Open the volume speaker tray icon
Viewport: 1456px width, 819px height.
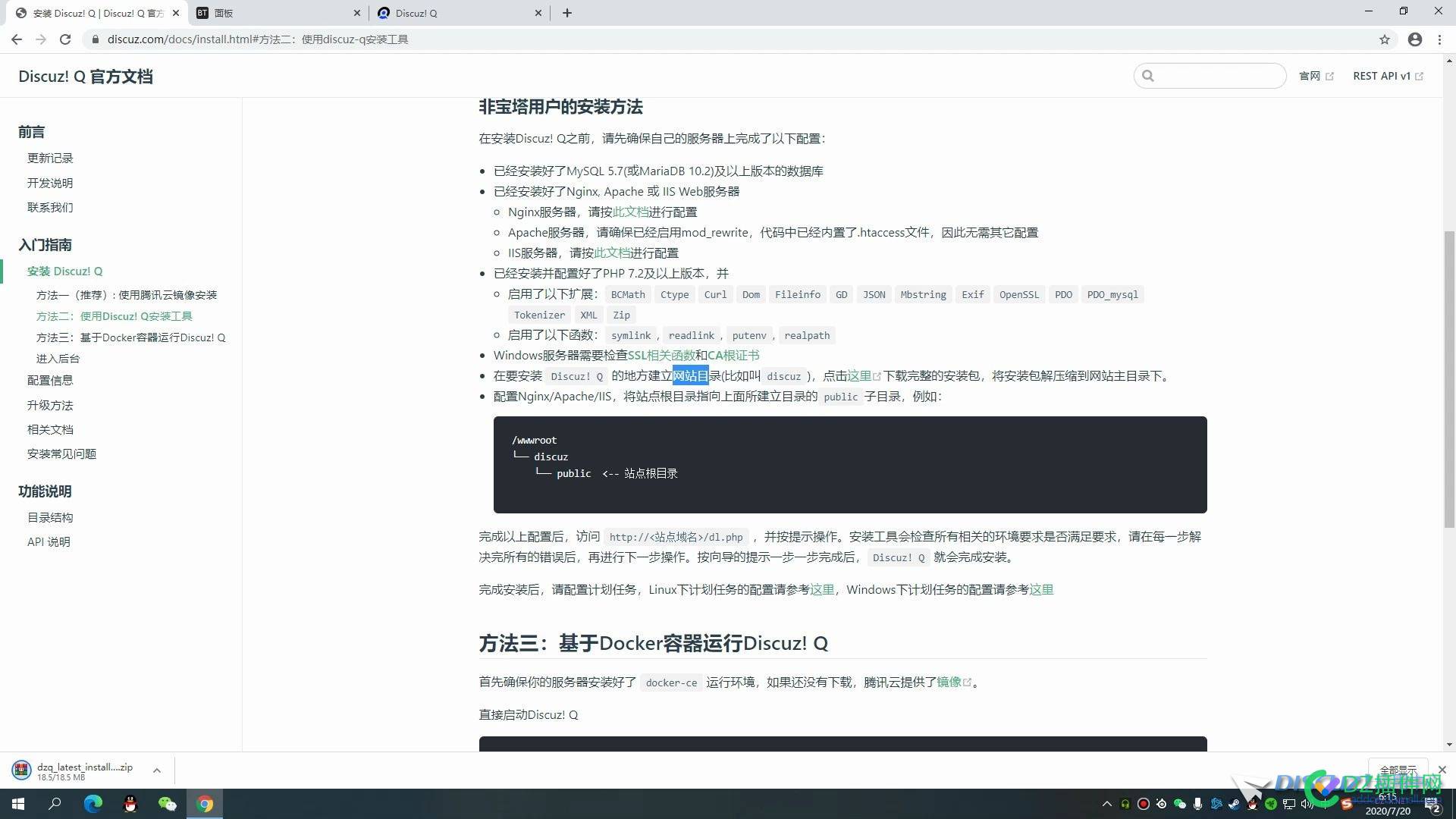pos(1307,804)
